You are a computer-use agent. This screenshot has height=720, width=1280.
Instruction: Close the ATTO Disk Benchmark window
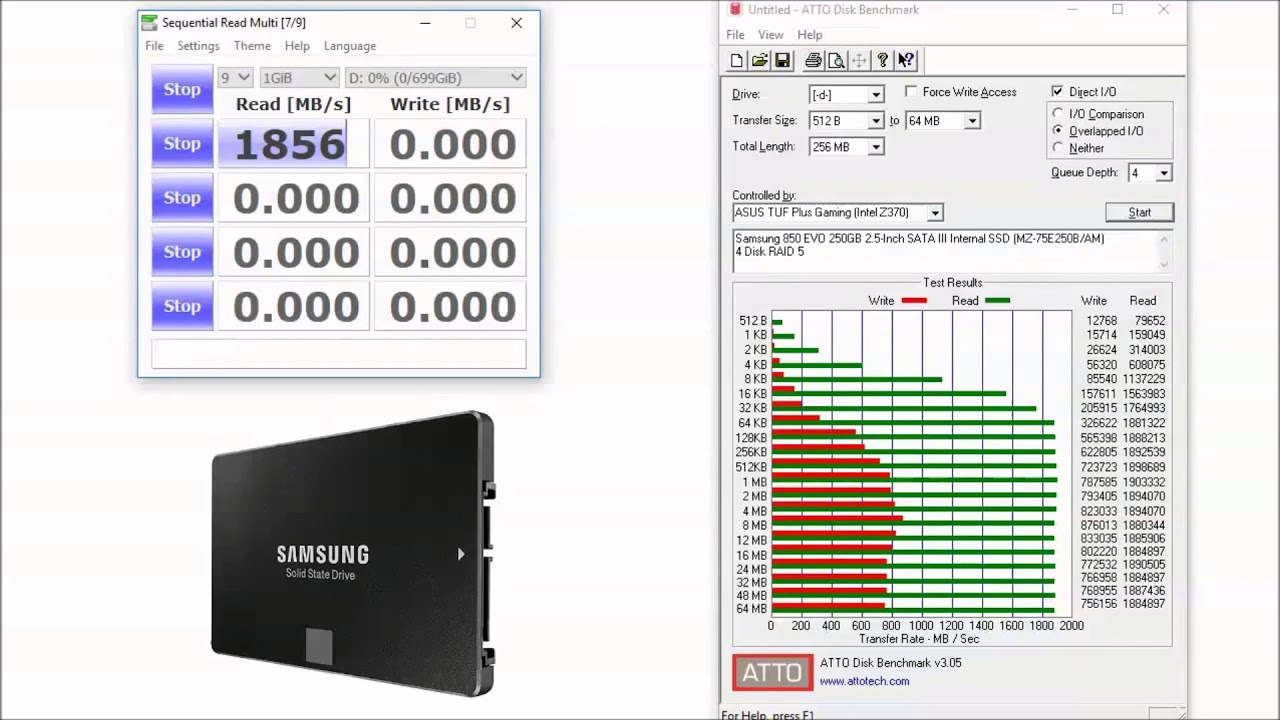coord(1163,9)
